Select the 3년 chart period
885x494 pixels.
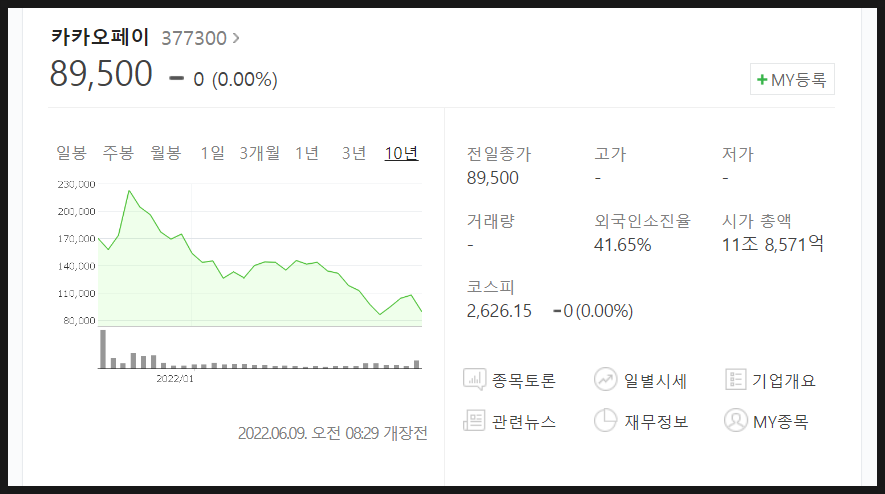[354, 153]
